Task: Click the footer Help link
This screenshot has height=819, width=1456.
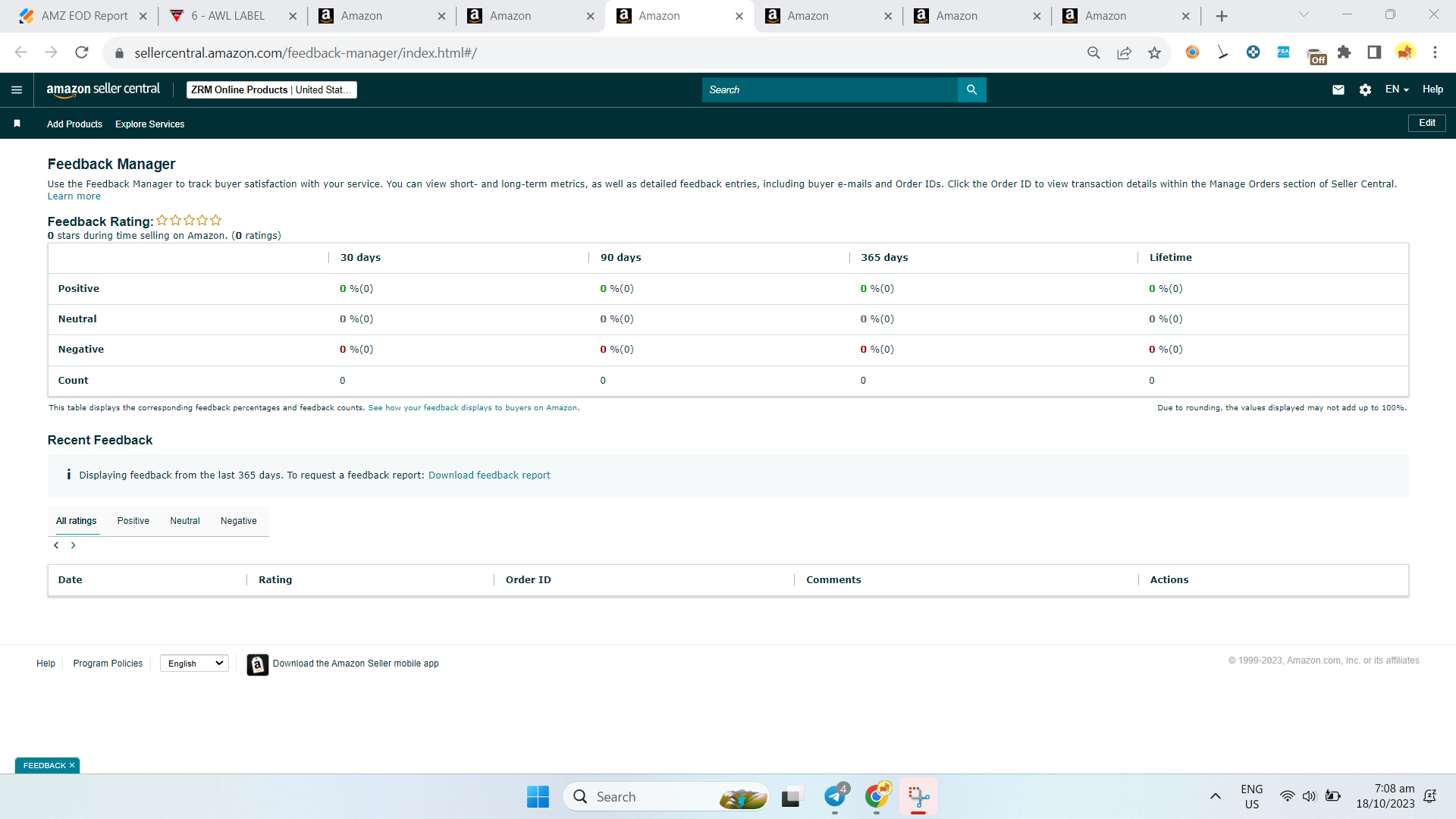Action: [45, 664]
